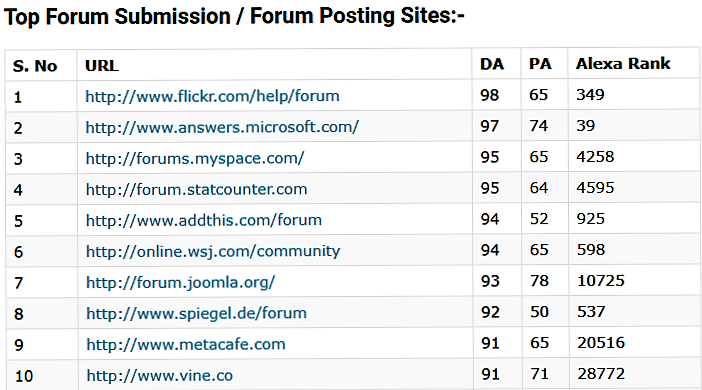Select the Alexa Rank value 10725
702x390 pixels.
point(601,281)
